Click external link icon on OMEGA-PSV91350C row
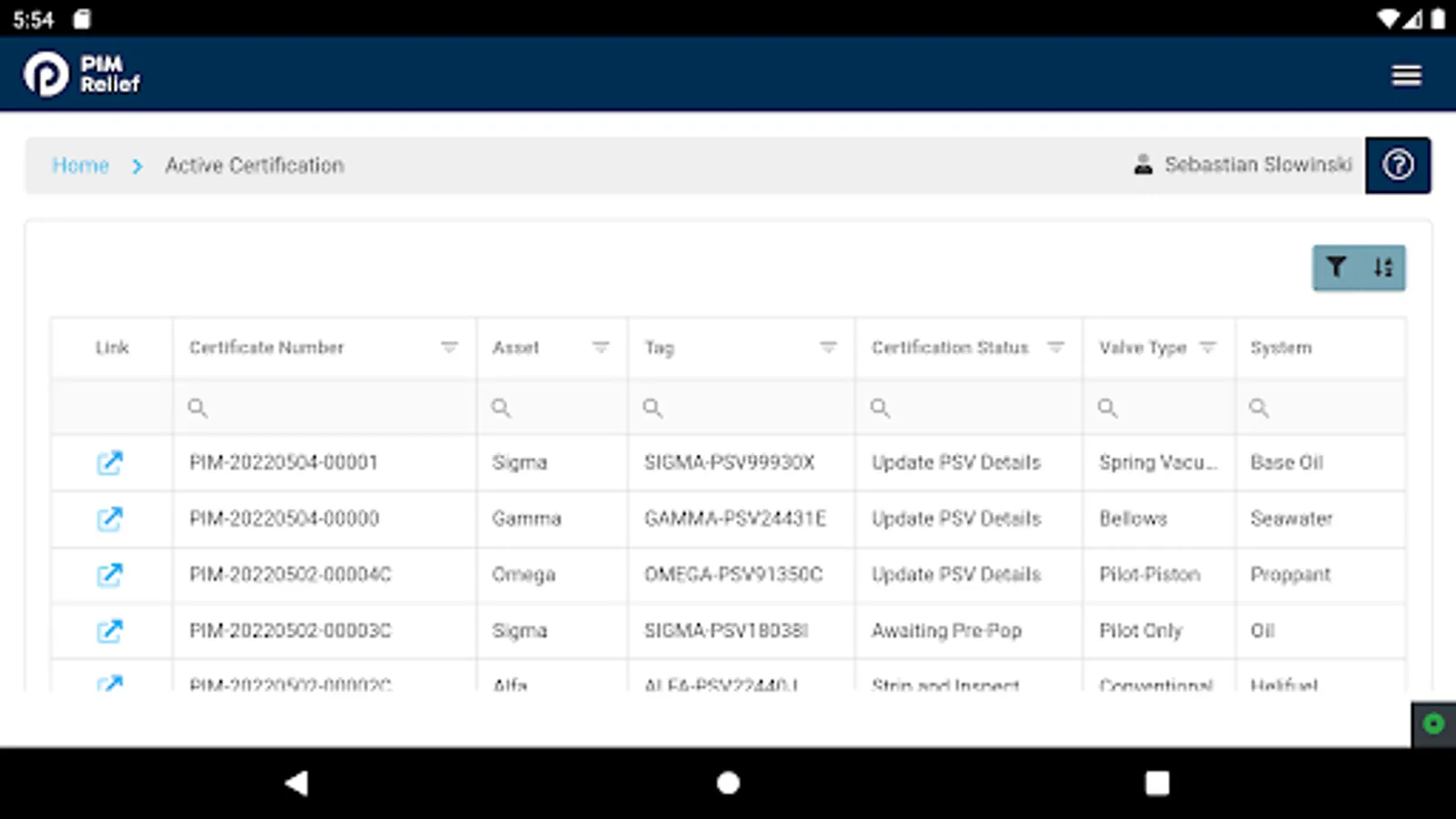The width and height of the screenshot is (1456, 819). (x=109, y=575)
